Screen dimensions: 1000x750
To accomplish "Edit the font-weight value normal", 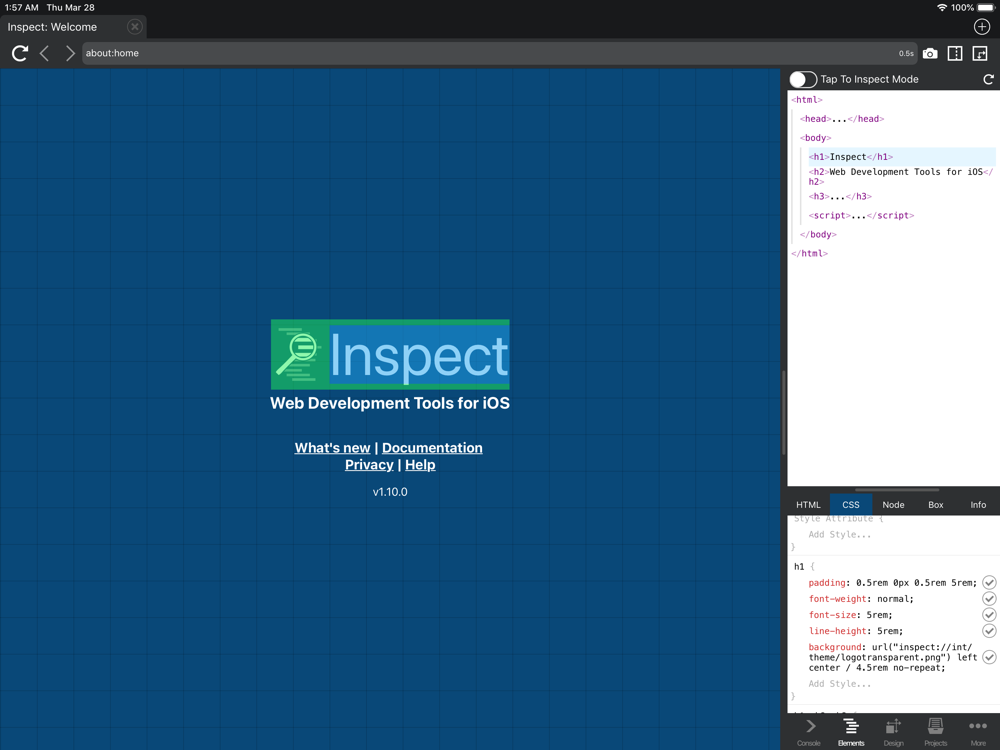I will click(x=893, y=599).
